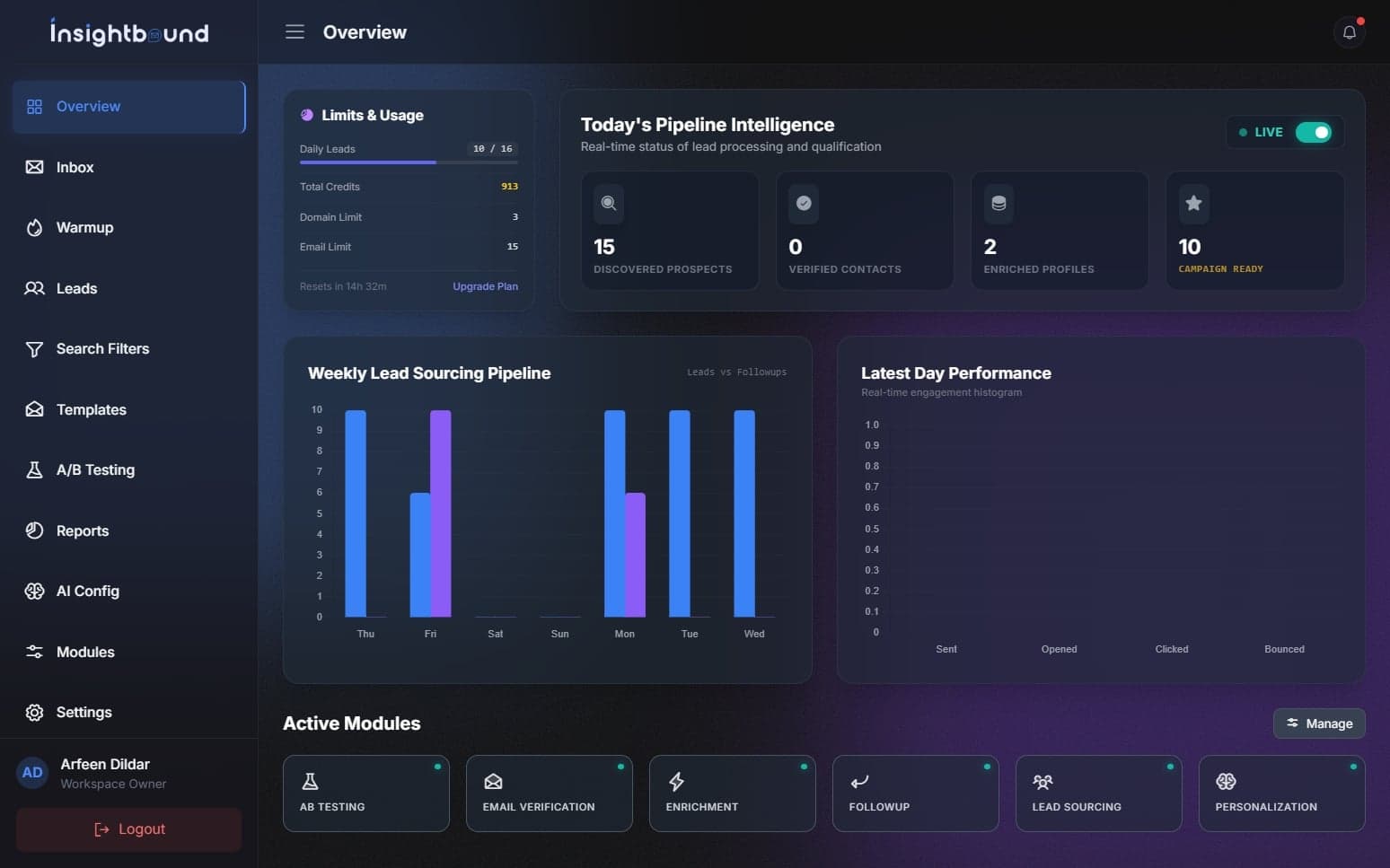The height and width of the screenshot is (868, 1390).
Task: Click the Total Credits value 913
Action: [x=509, y=187]
